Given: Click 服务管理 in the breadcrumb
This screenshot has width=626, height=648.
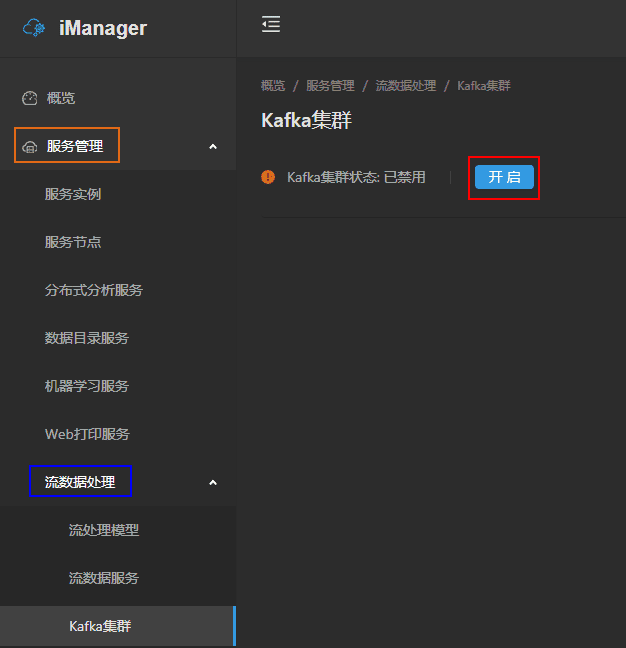Looking at the screenshot, I should point(330,86).
